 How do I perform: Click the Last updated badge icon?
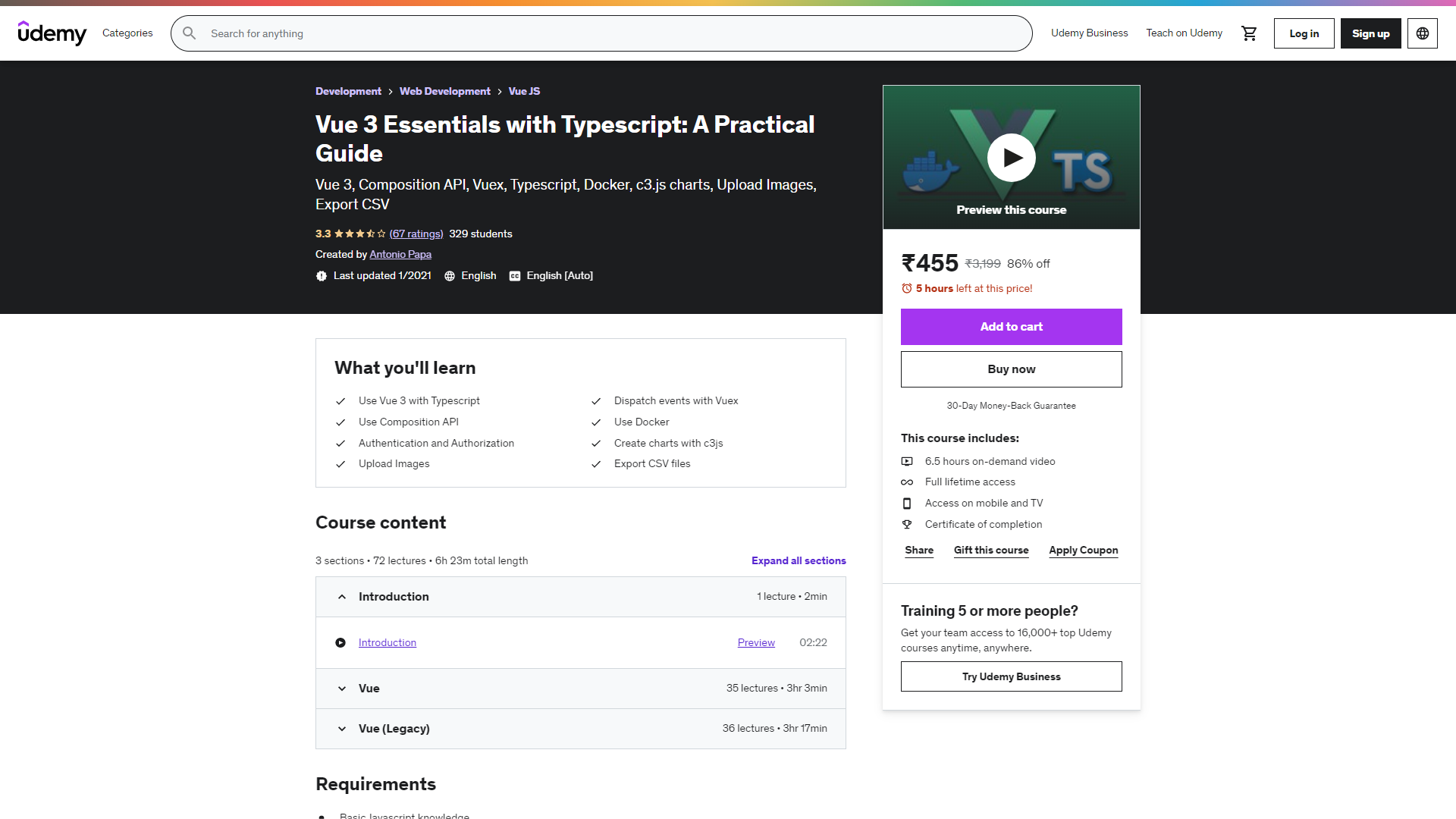322,276
